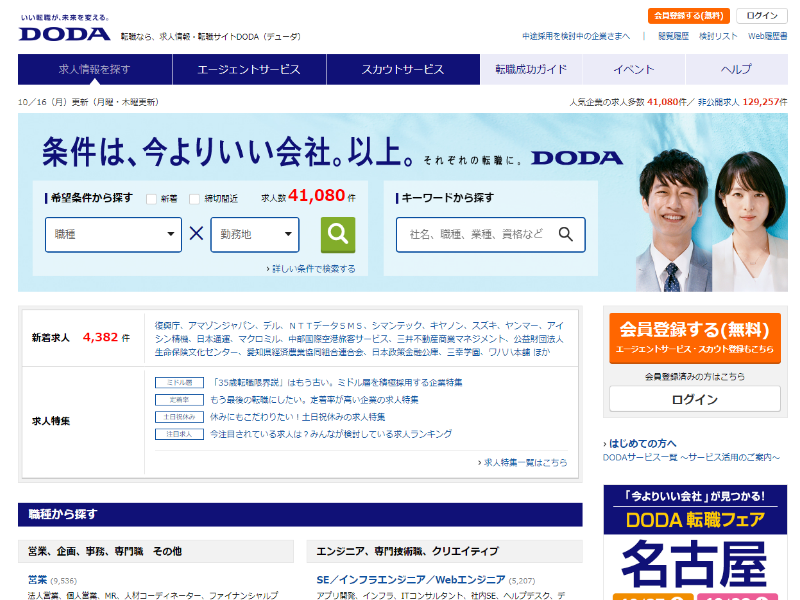Tick the 新着 checkbox
Screen dimensions: 800x600
151,199
